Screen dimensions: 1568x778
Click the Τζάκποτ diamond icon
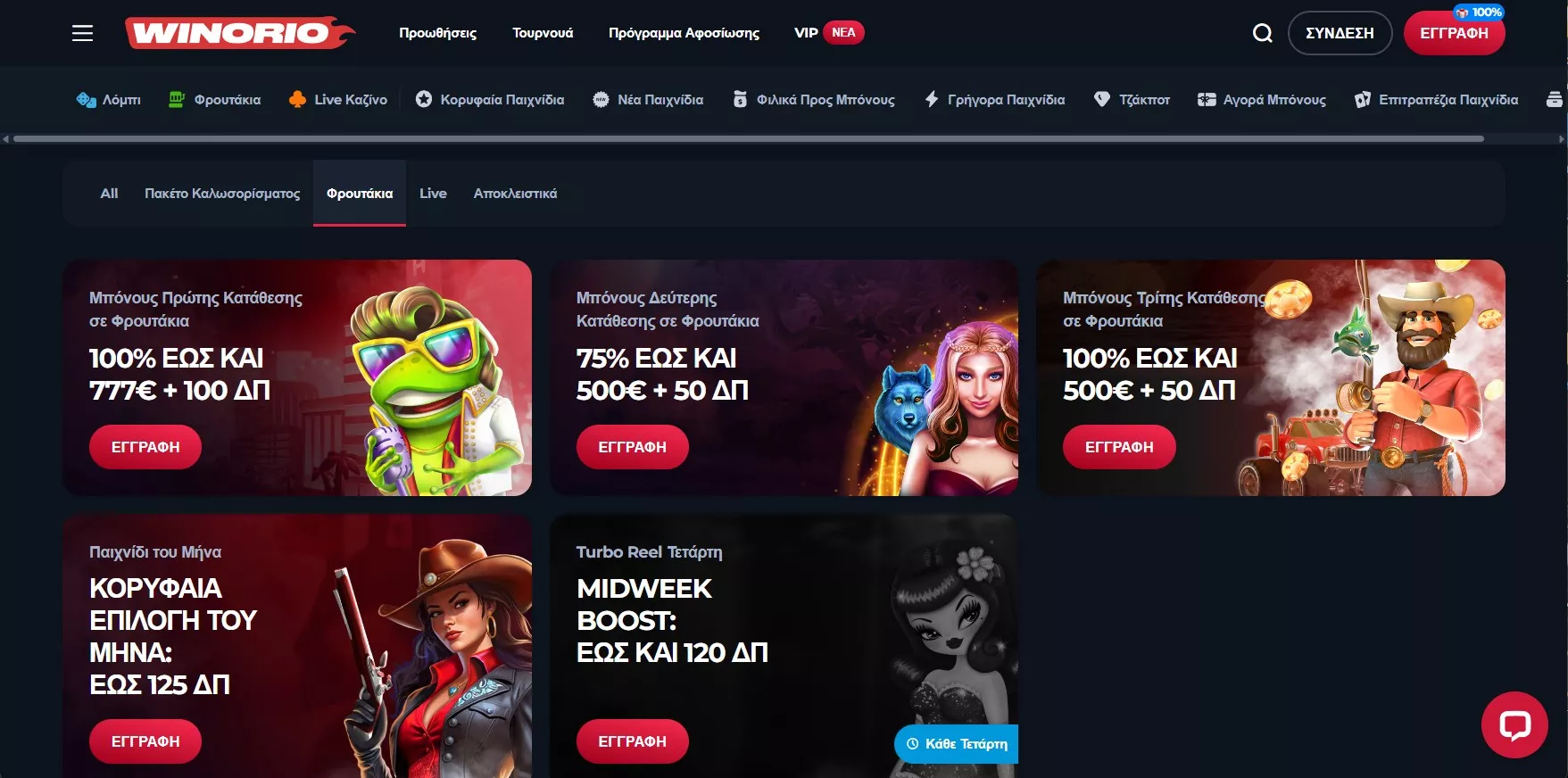[x=1102, y=100]
